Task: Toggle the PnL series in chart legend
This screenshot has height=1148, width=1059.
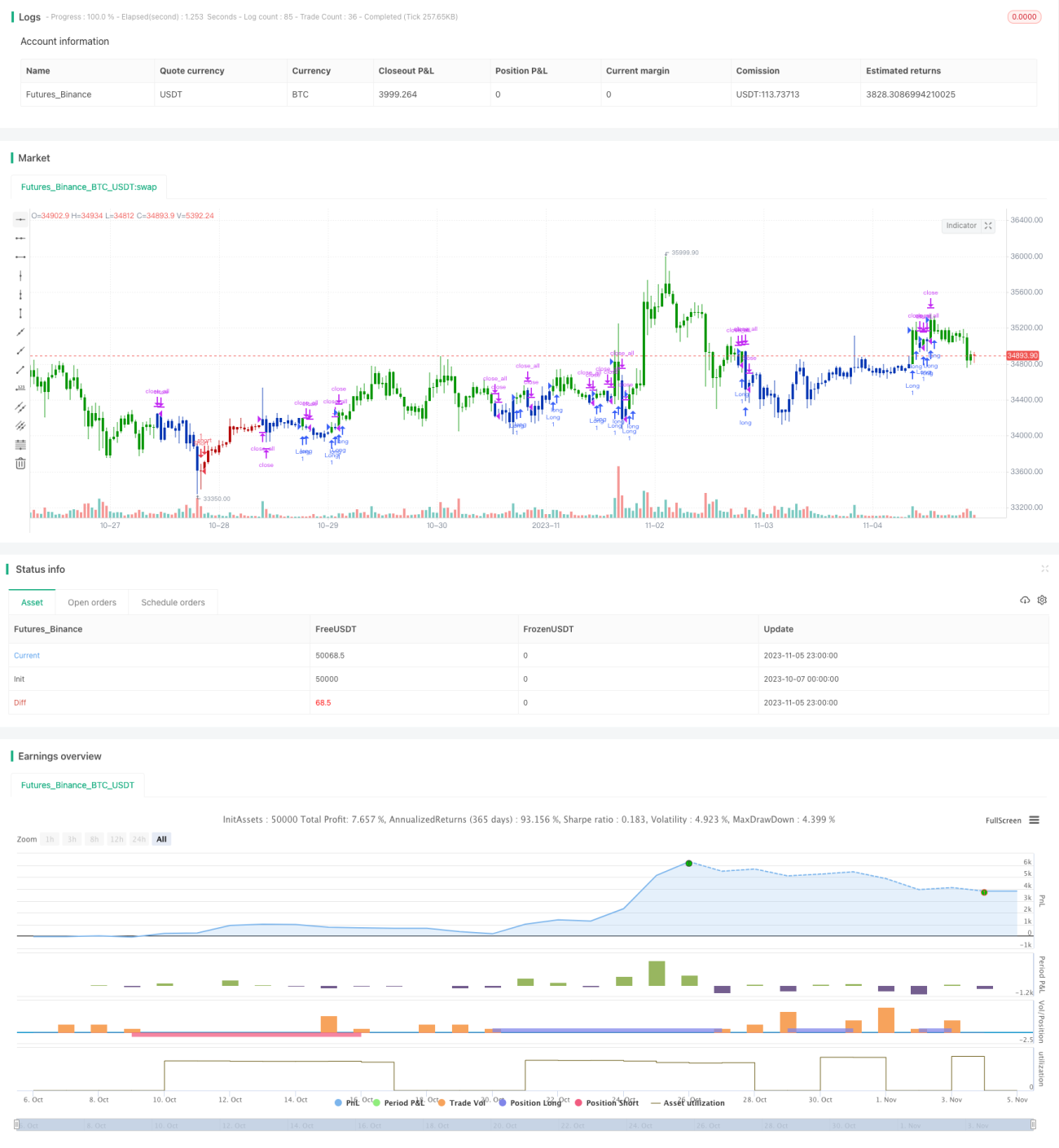Action: [347, 1102]
